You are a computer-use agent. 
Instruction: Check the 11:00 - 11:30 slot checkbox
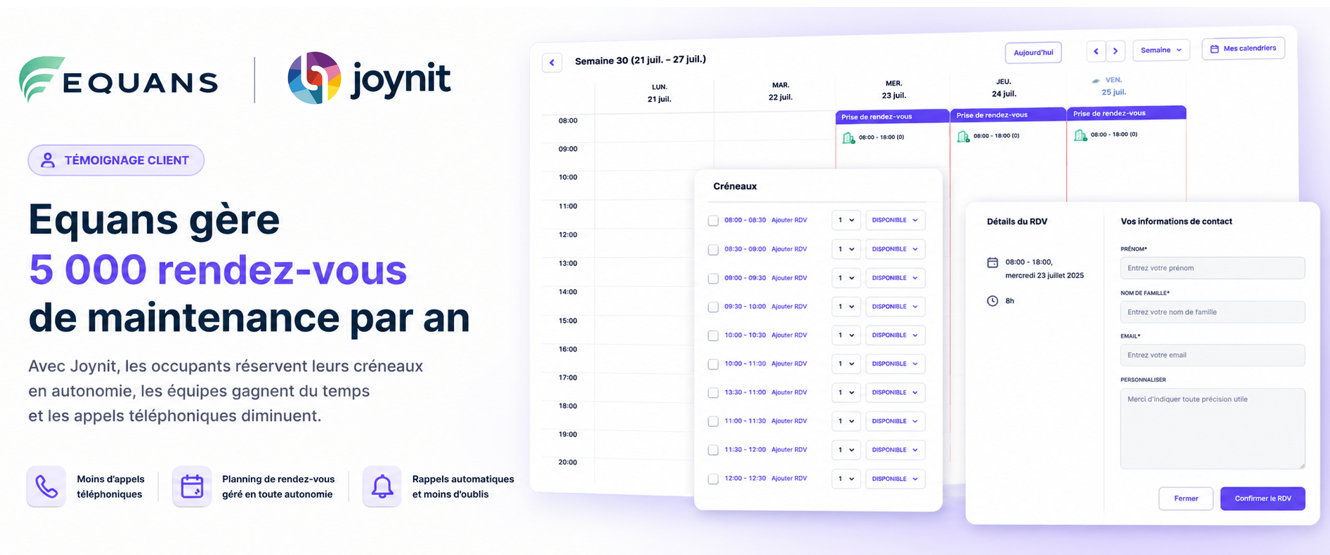[713, 422]
